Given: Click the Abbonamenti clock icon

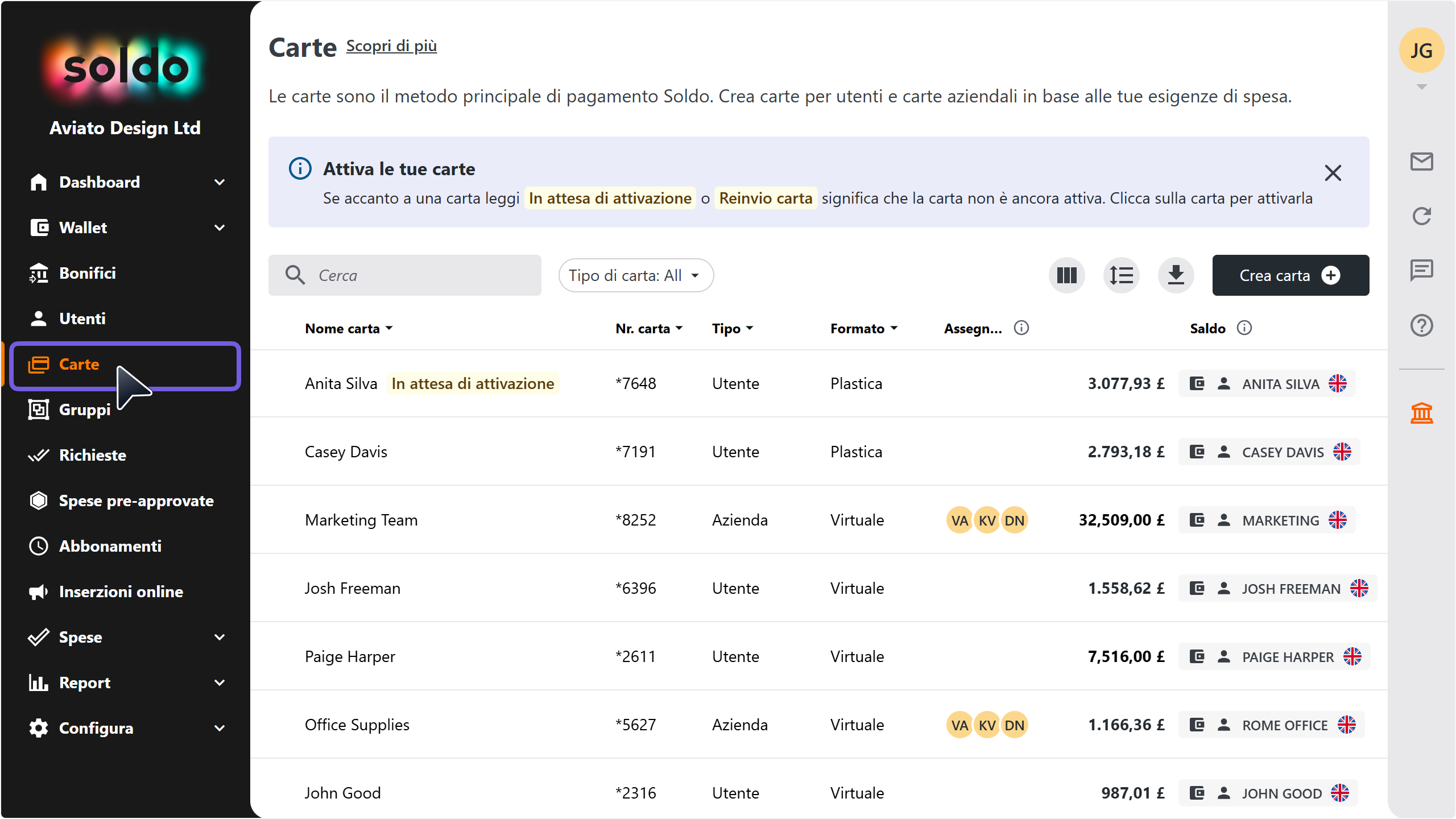Looking at the screenshot, I should [x=39, y=546].
